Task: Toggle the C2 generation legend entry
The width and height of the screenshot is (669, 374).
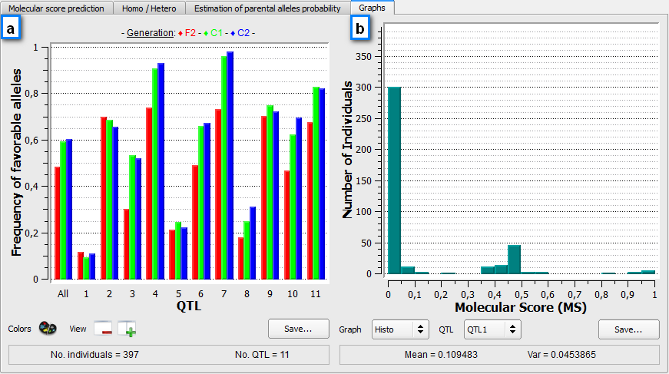Action: pos(240,33)
